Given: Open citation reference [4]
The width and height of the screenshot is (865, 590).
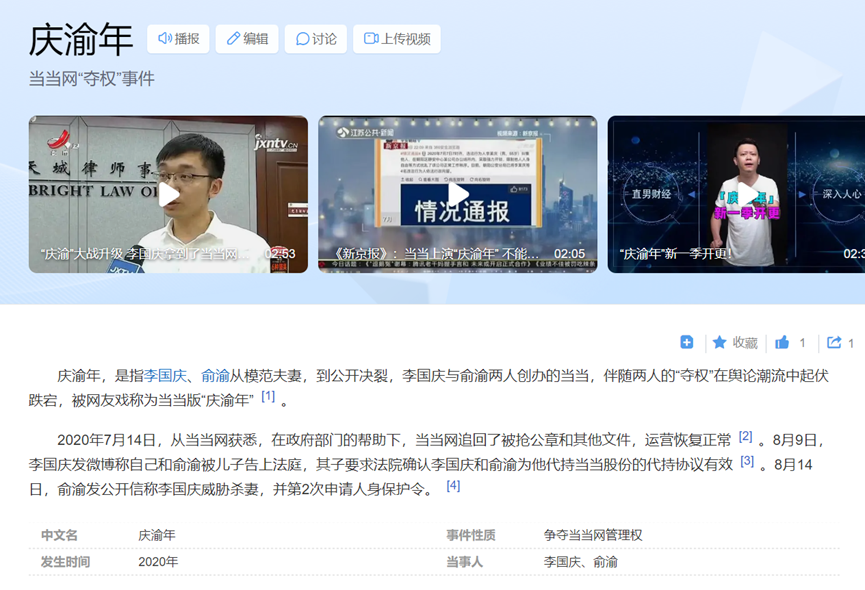Looking at the screenshot, I should click(453, 485).
